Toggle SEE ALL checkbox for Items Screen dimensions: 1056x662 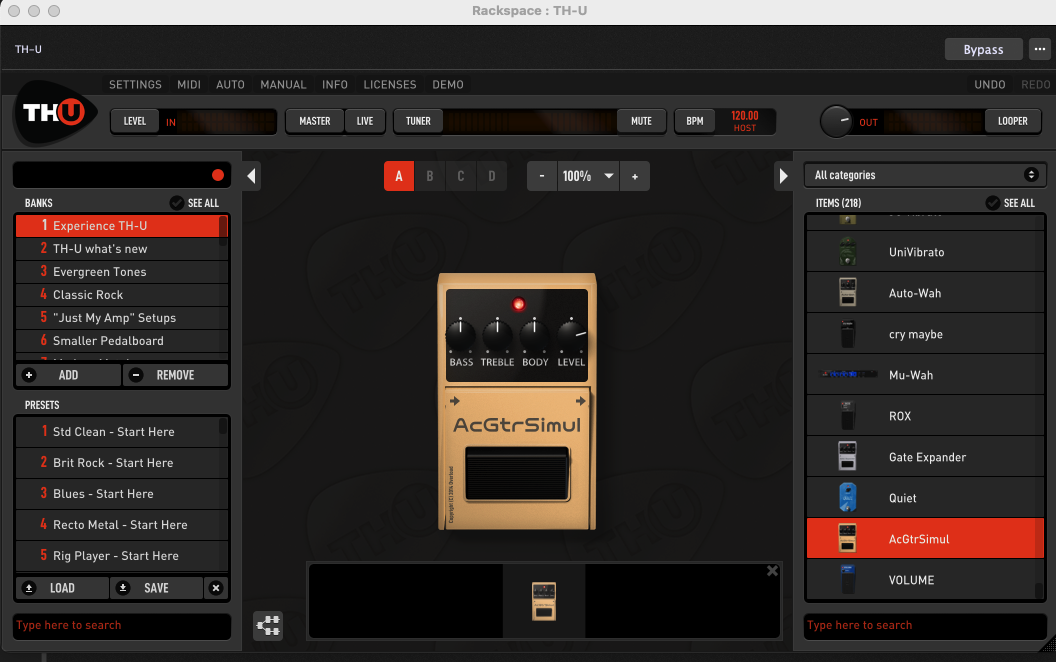(993, 203)
